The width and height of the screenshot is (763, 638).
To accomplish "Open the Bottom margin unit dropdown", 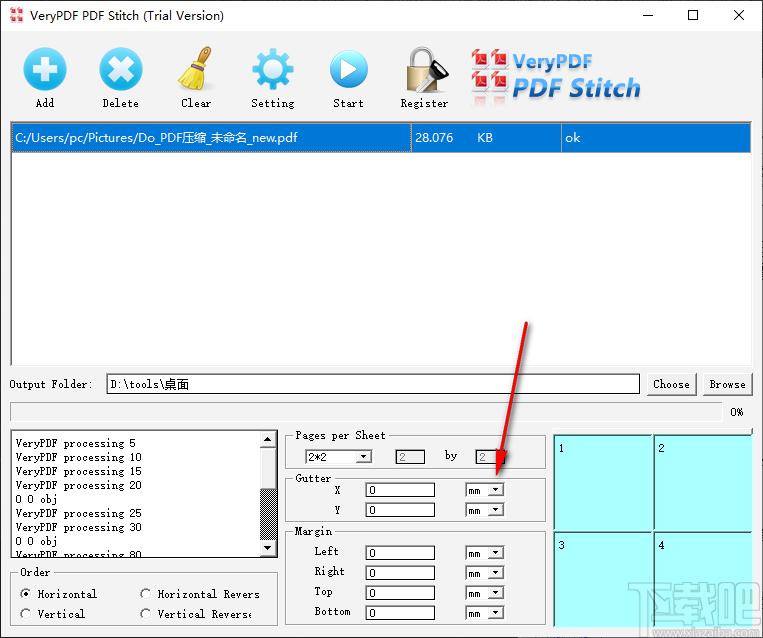I will (x=495, y=612).
